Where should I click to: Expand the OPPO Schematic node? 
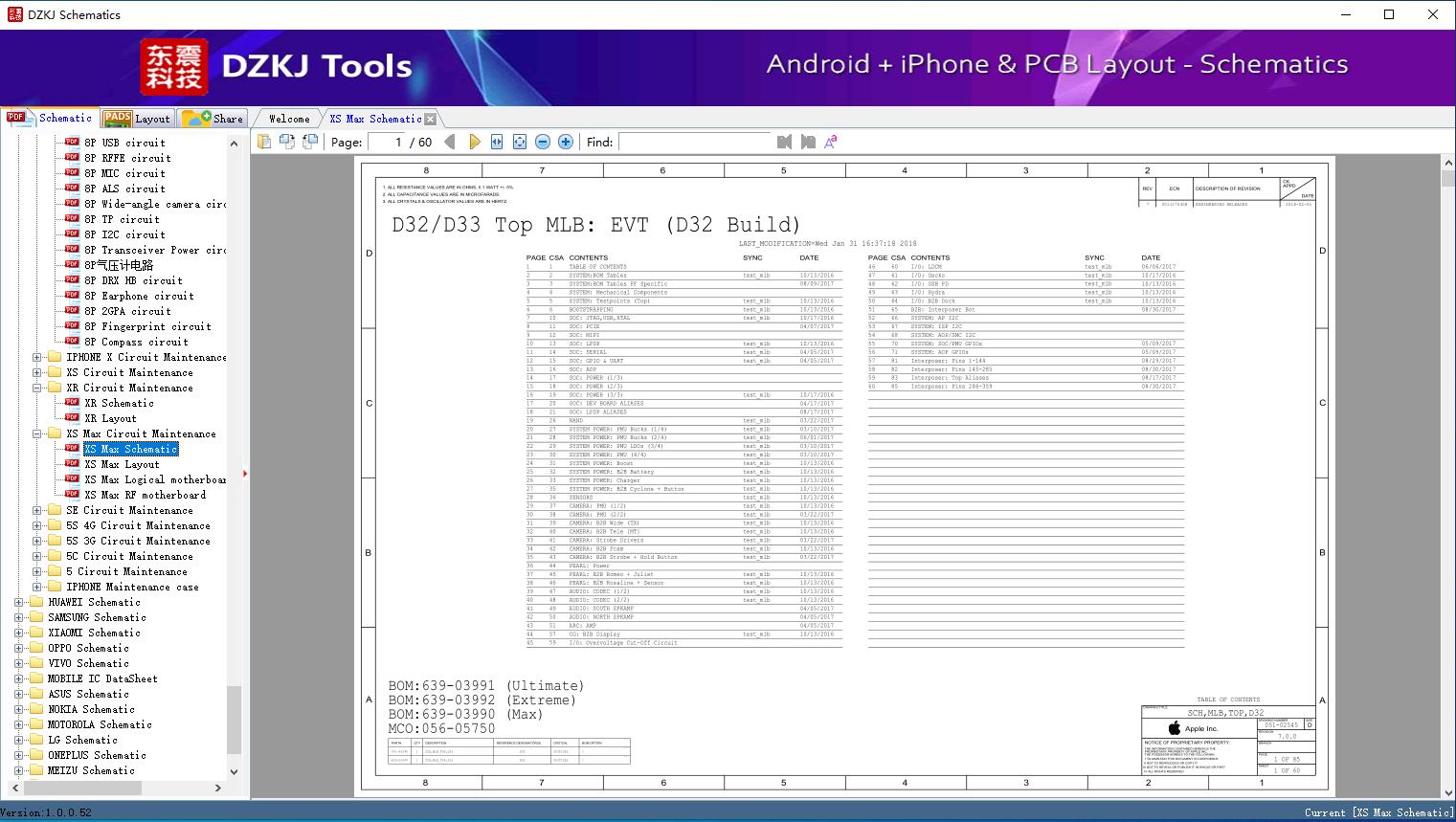(19, 648)
